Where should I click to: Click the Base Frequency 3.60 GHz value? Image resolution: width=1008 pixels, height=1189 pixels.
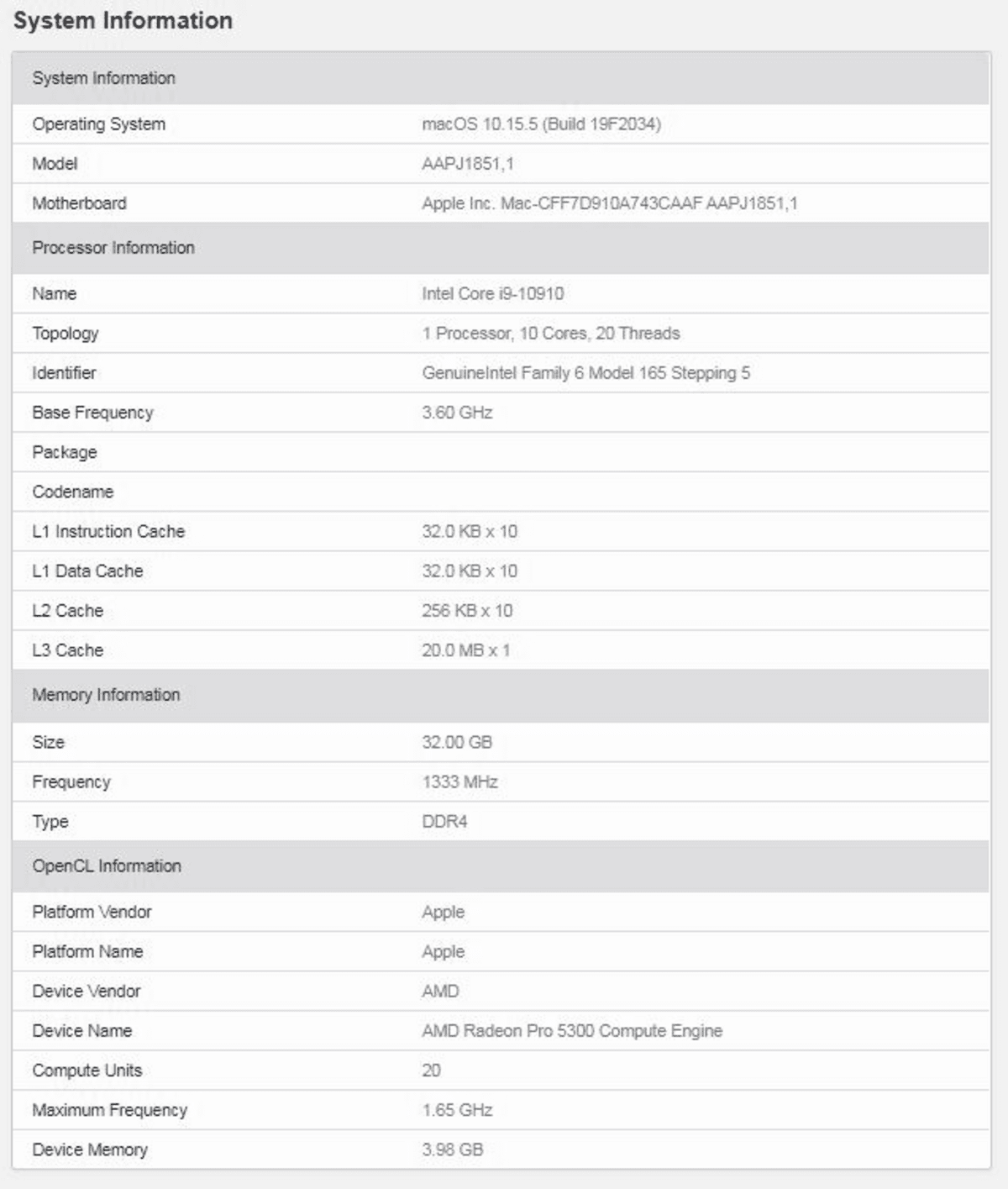(x=457, y=413)
